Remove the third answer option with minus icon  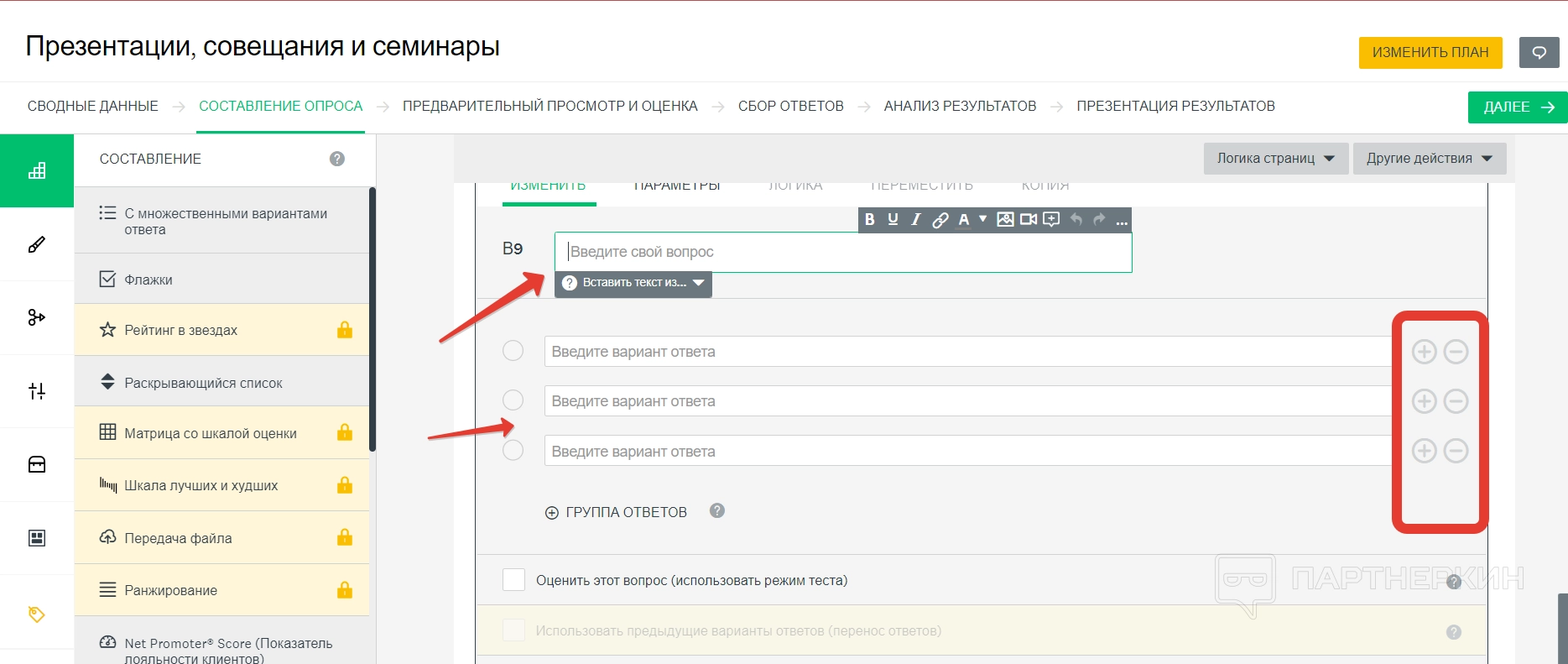pyautogui.click(x=1456, y=451)
